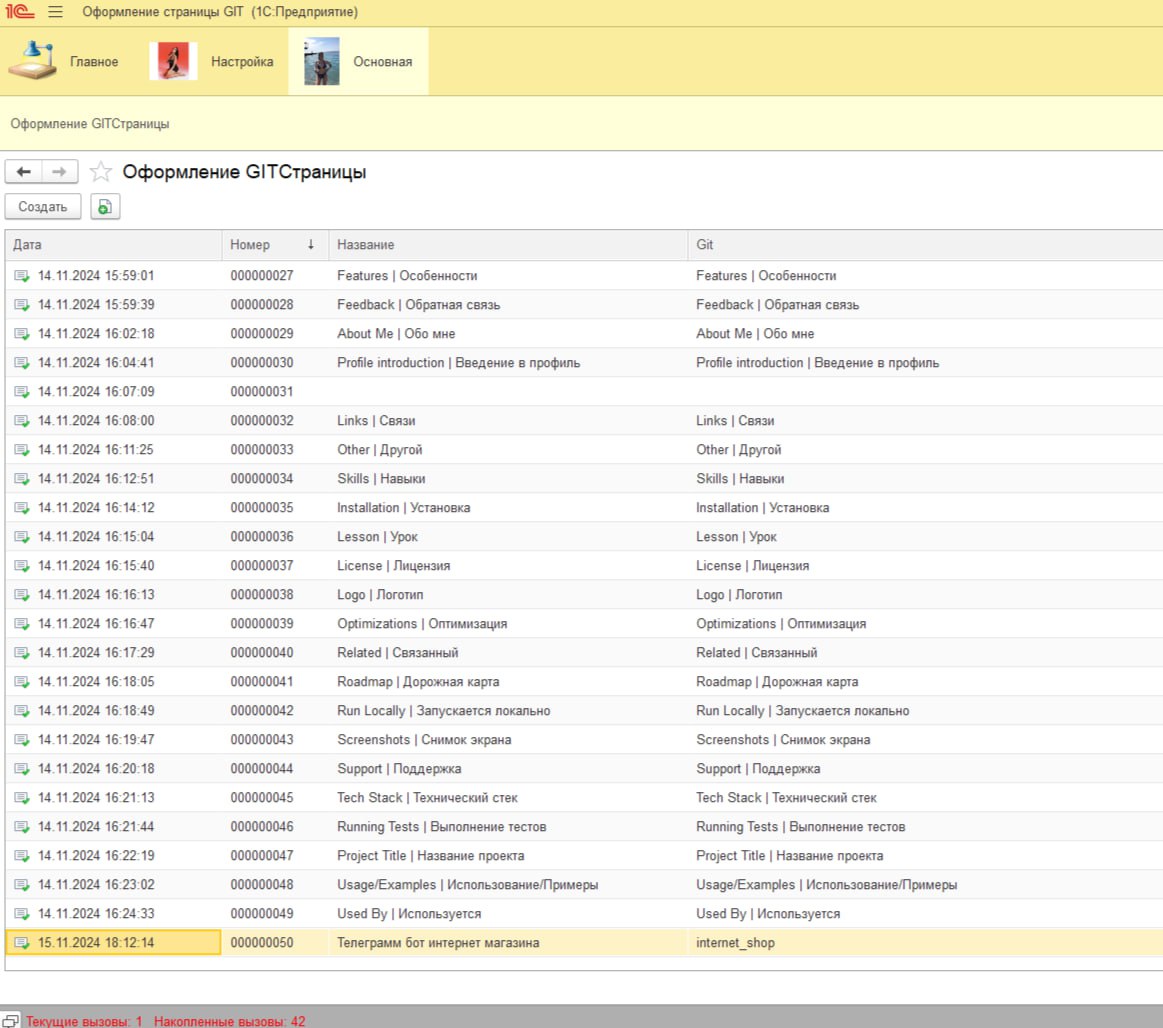Image resolution: width=1163 pixels, height=1028 pixels.
Task: Click create-by-copy icon next to Создать
Action: click(x=105, y=207)
